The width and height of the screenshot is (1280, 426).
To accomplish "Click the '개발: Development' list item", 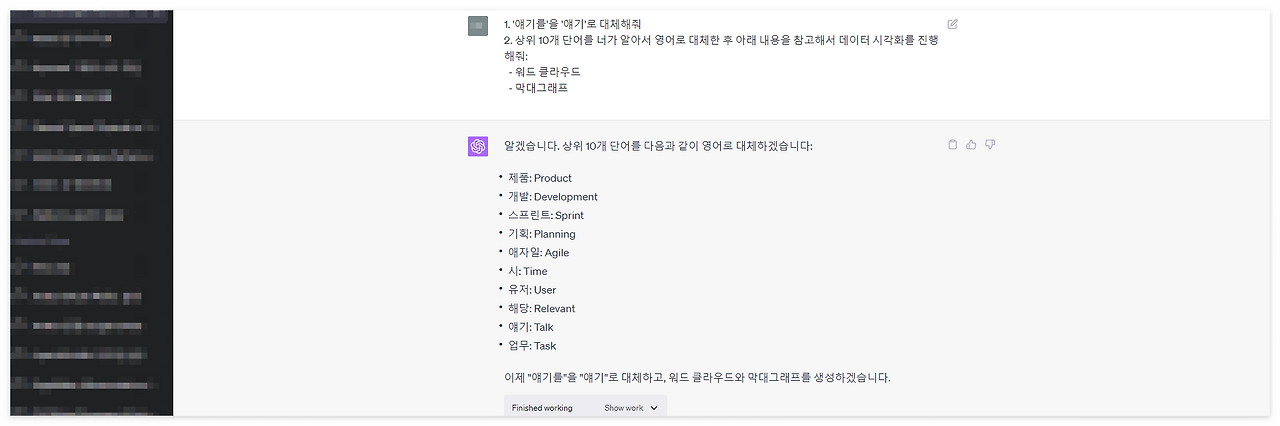I will [552, 197].
